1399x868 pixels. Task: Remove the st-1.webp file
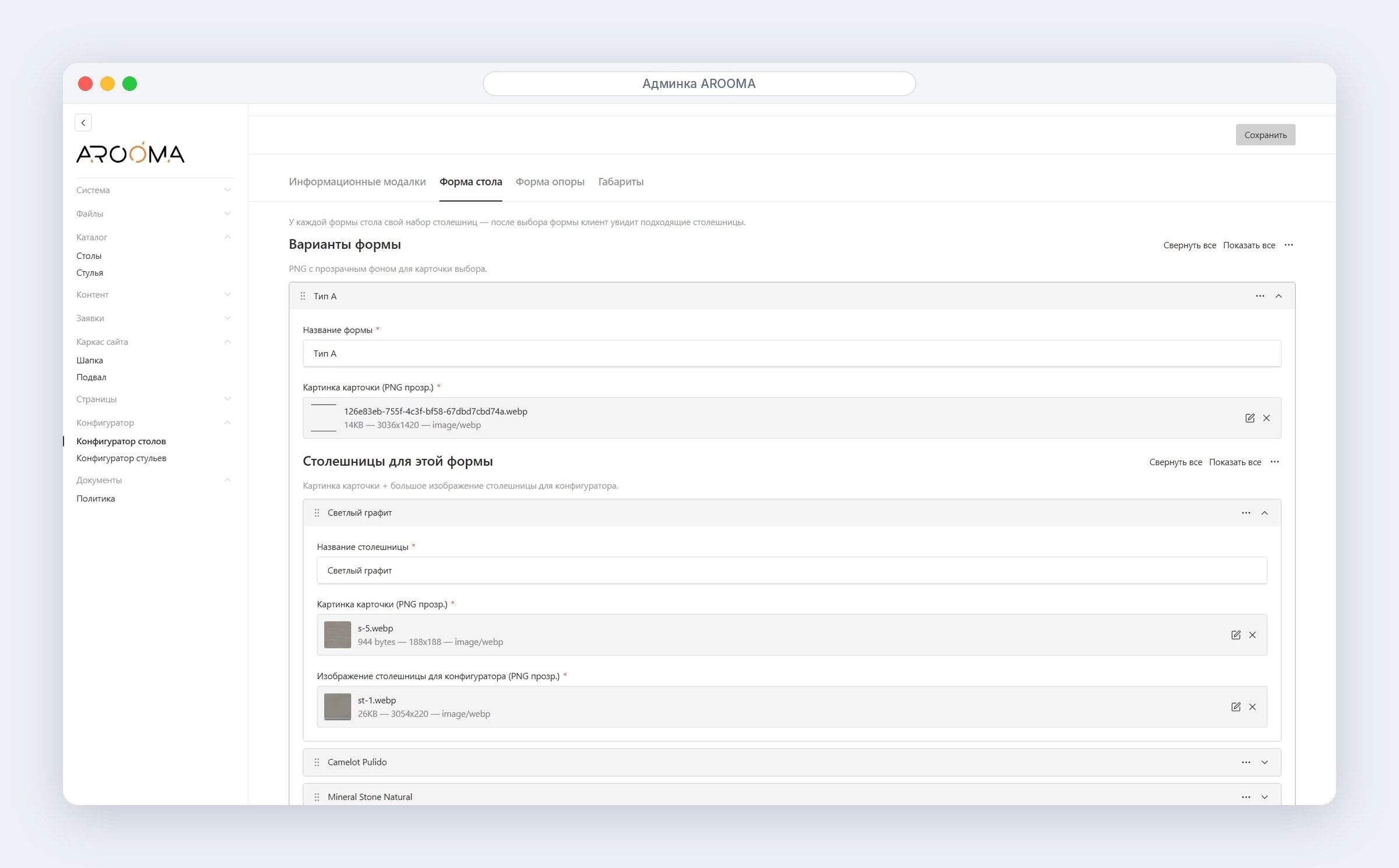point(1253,707)
